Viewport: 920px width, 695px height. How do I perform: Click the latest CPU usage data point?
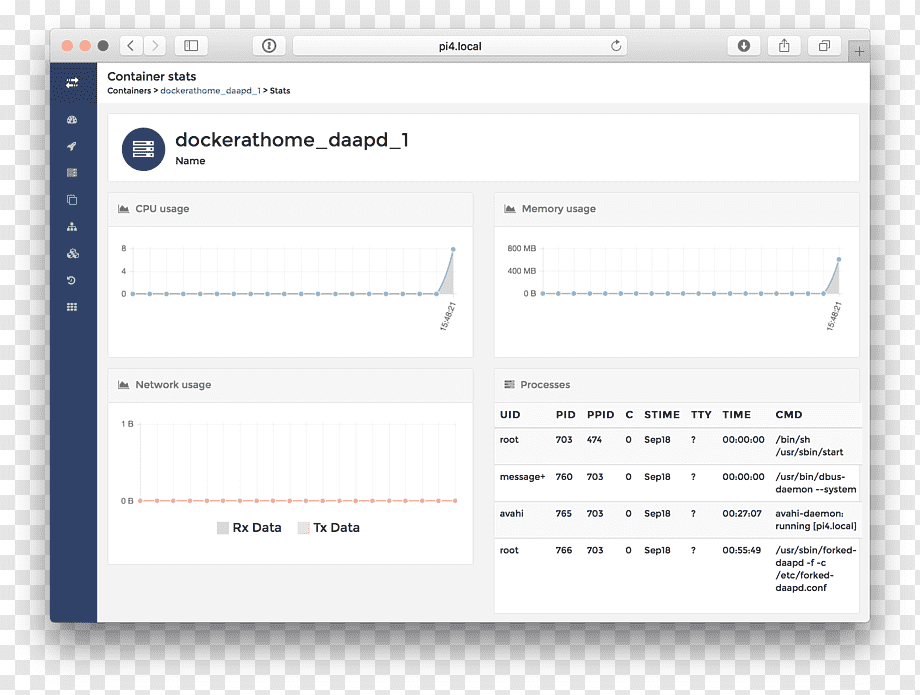point(453,249)
